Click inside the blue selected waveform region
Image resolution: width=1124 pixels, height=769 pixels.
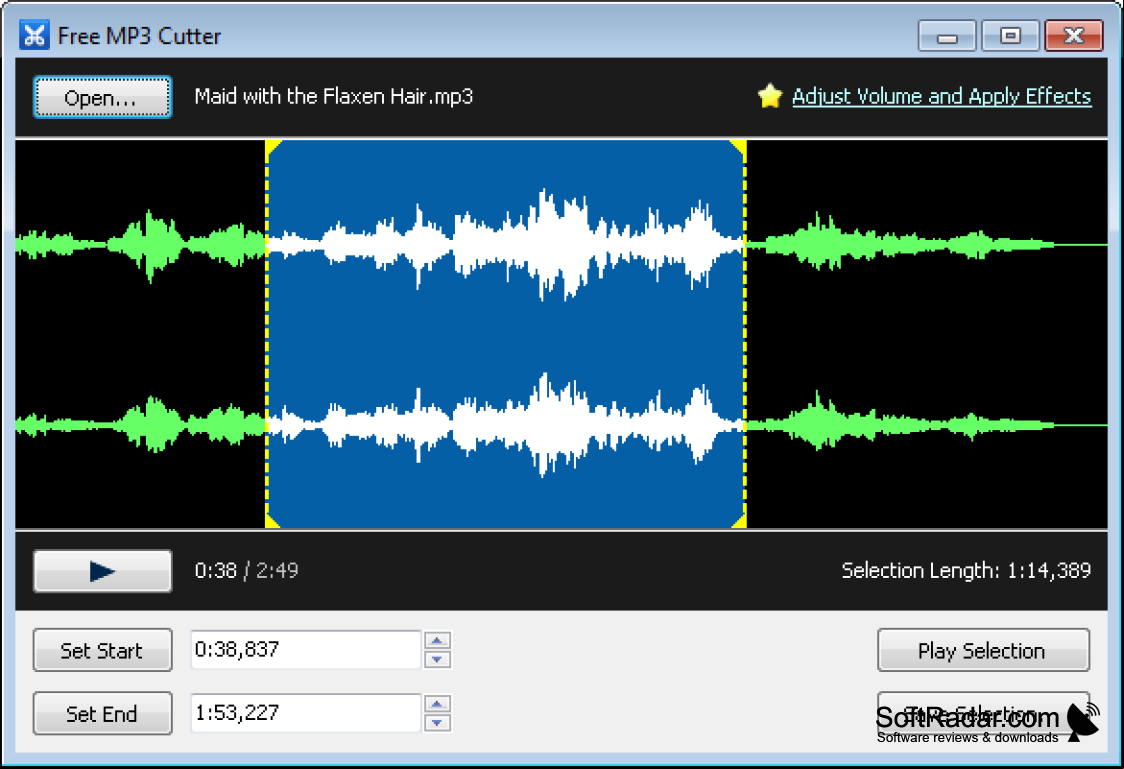point(506,334)
